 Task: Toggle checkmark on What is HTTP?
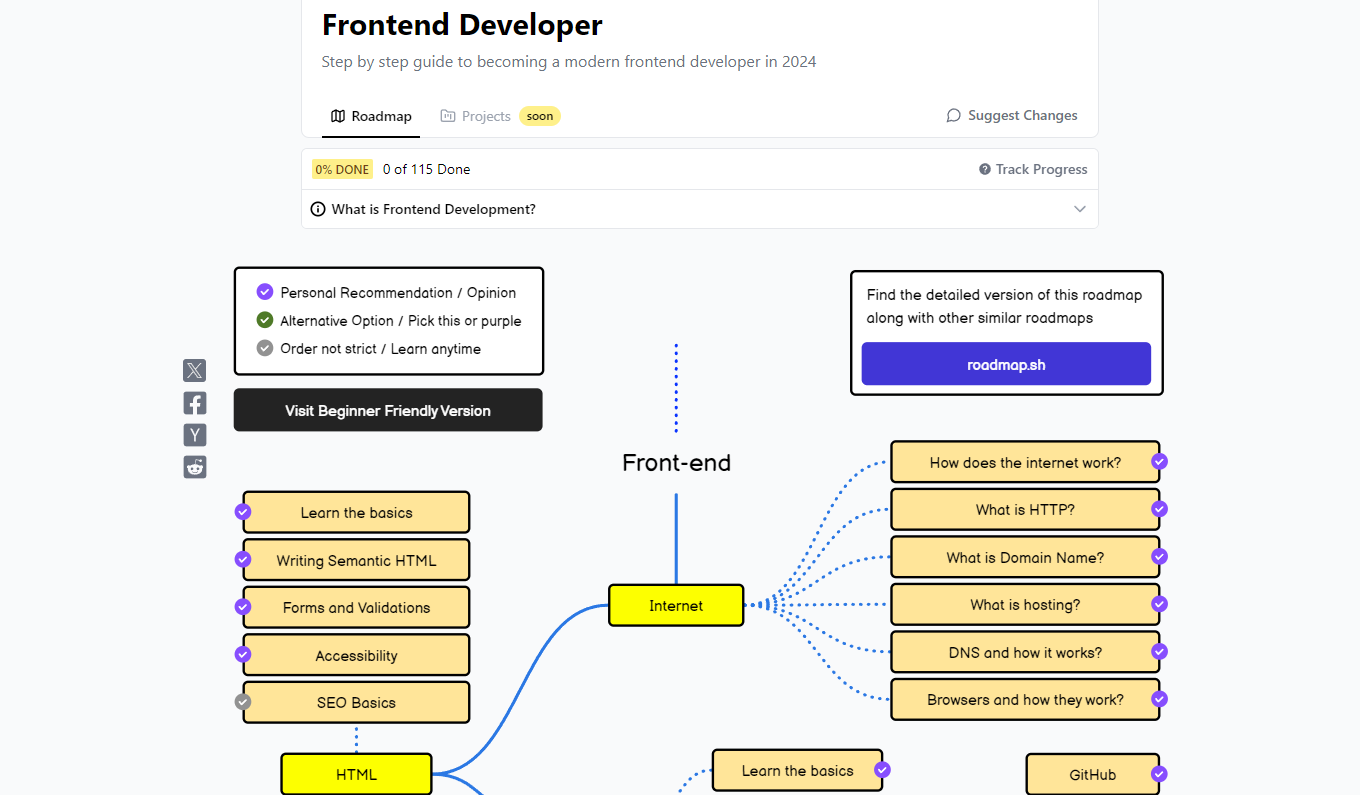click(x=1160, y=509)
